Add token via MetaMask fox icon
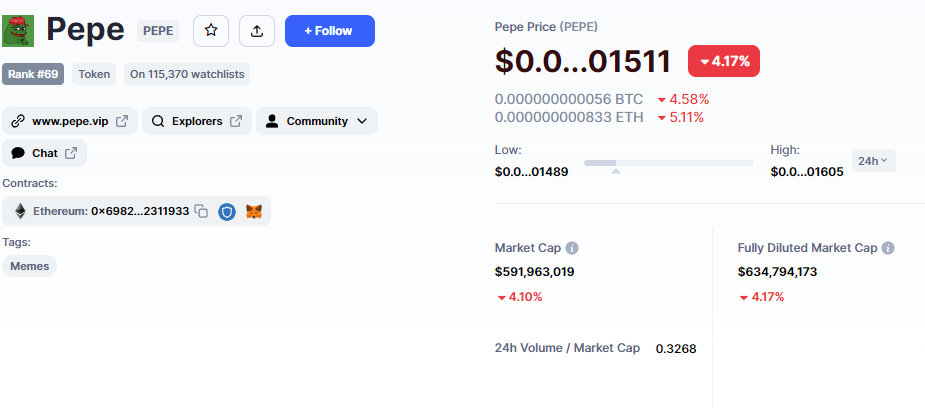Viewport: 925px width, 408px height. 254,211
